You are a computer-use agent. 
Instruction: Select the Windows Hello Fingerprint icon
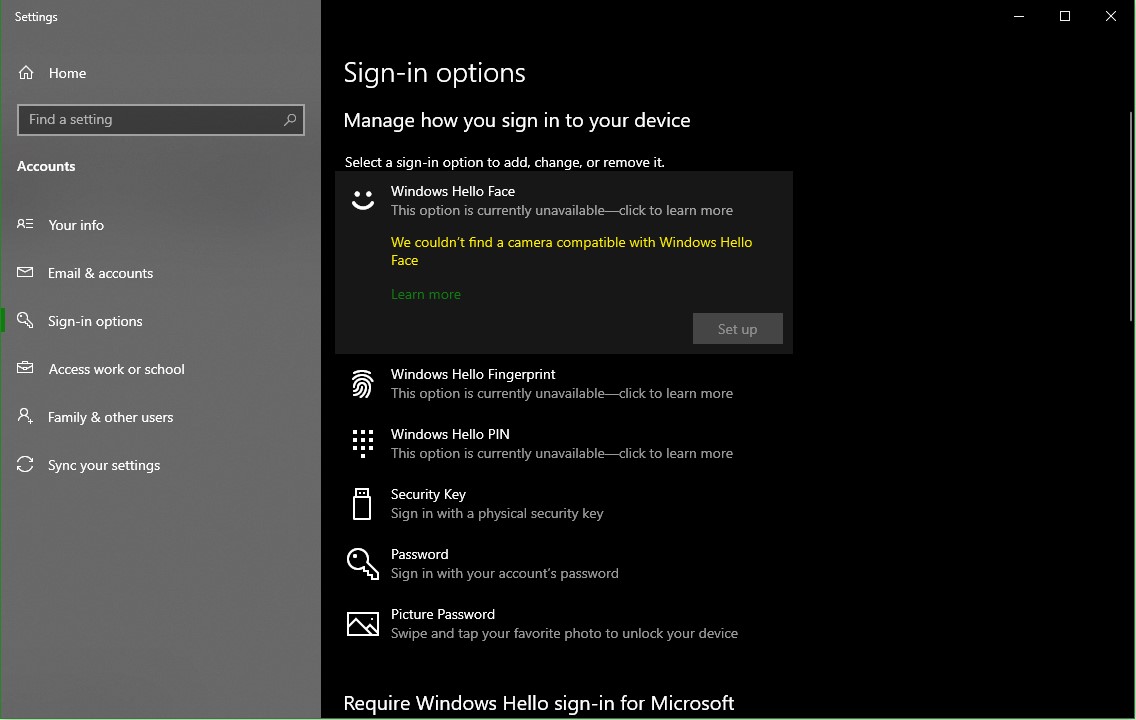(x=363, y=384)
